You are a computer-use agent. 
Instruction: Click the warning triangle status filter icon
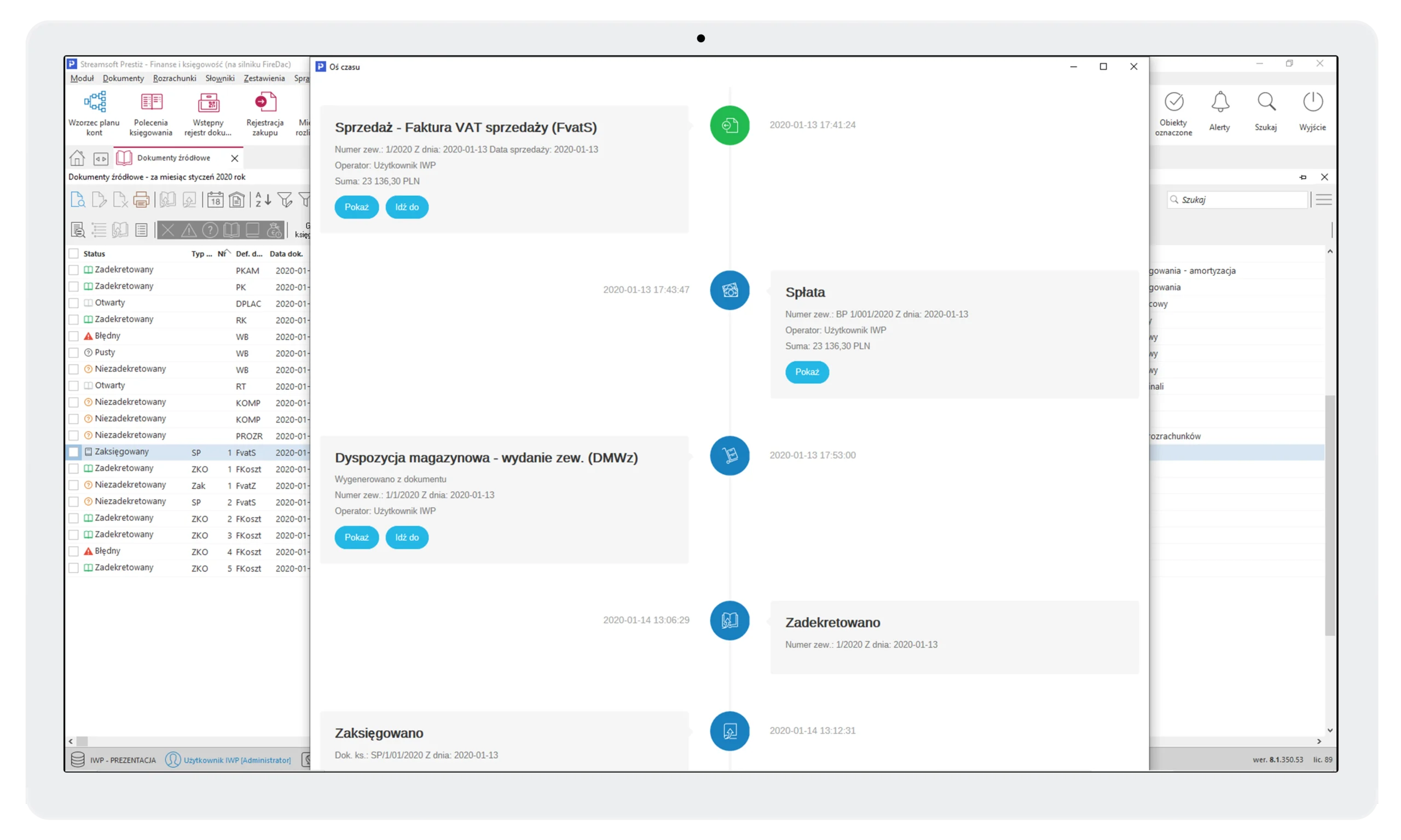[188, 230]
